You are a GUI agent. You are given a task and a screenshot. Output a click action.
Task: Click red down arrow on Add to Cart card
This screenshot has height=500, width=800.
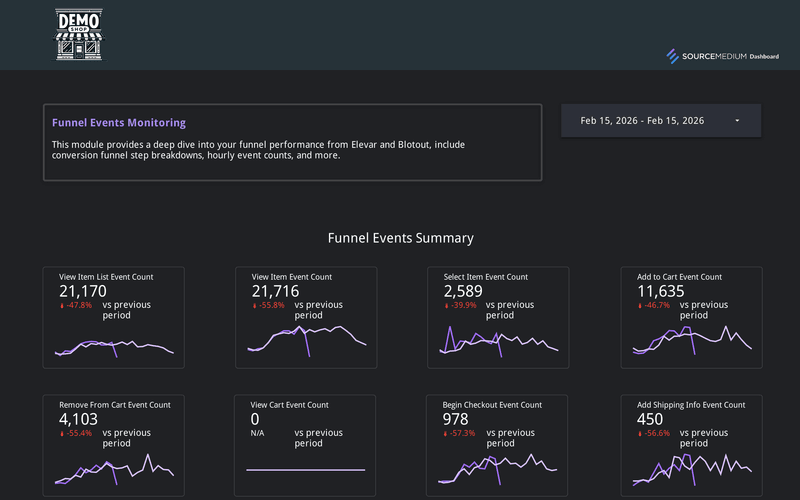(640, 306)
